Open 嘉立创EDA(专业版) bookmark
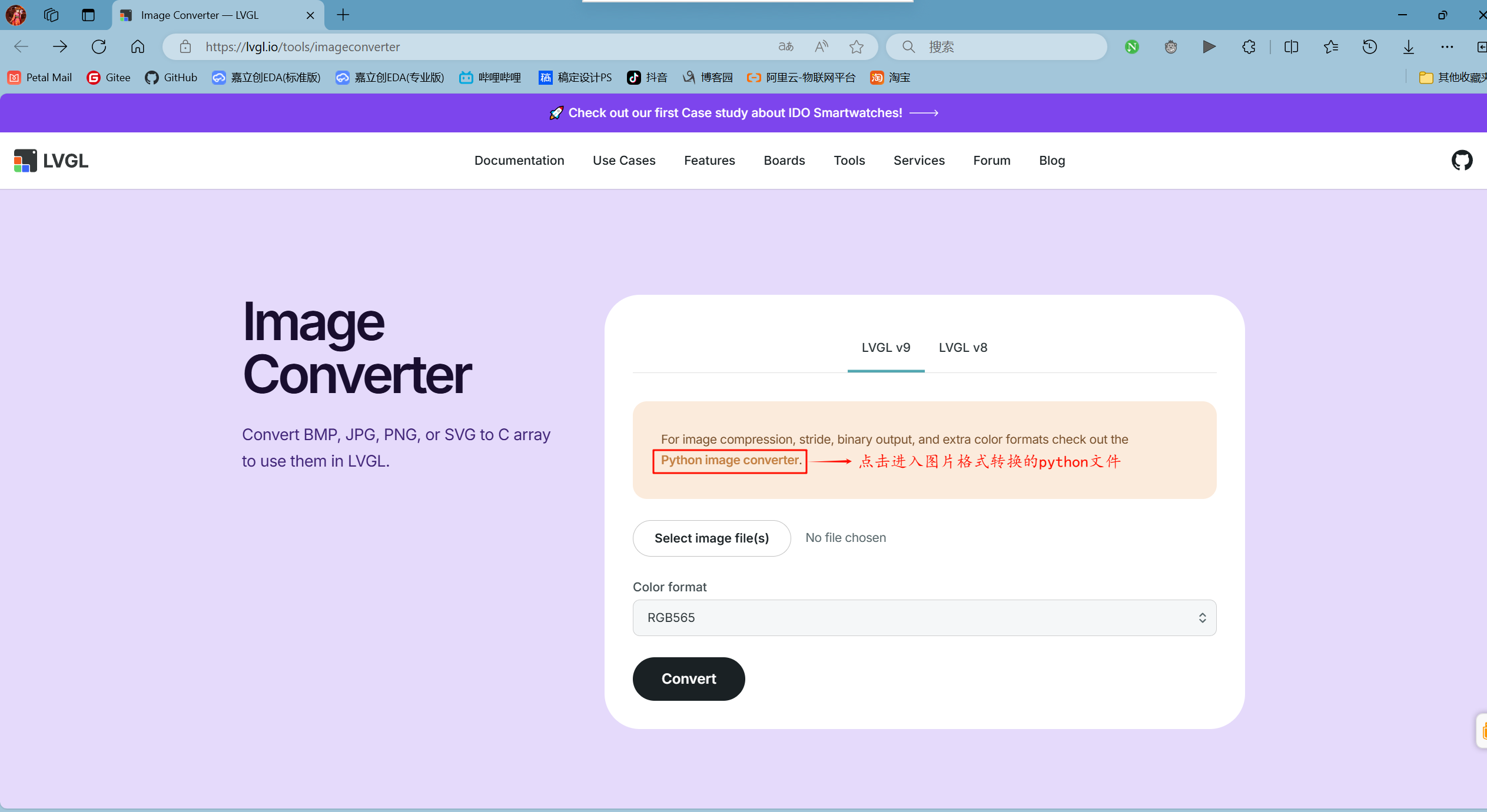Viewport: 1487px width, 812px height. tap(390, 78)
